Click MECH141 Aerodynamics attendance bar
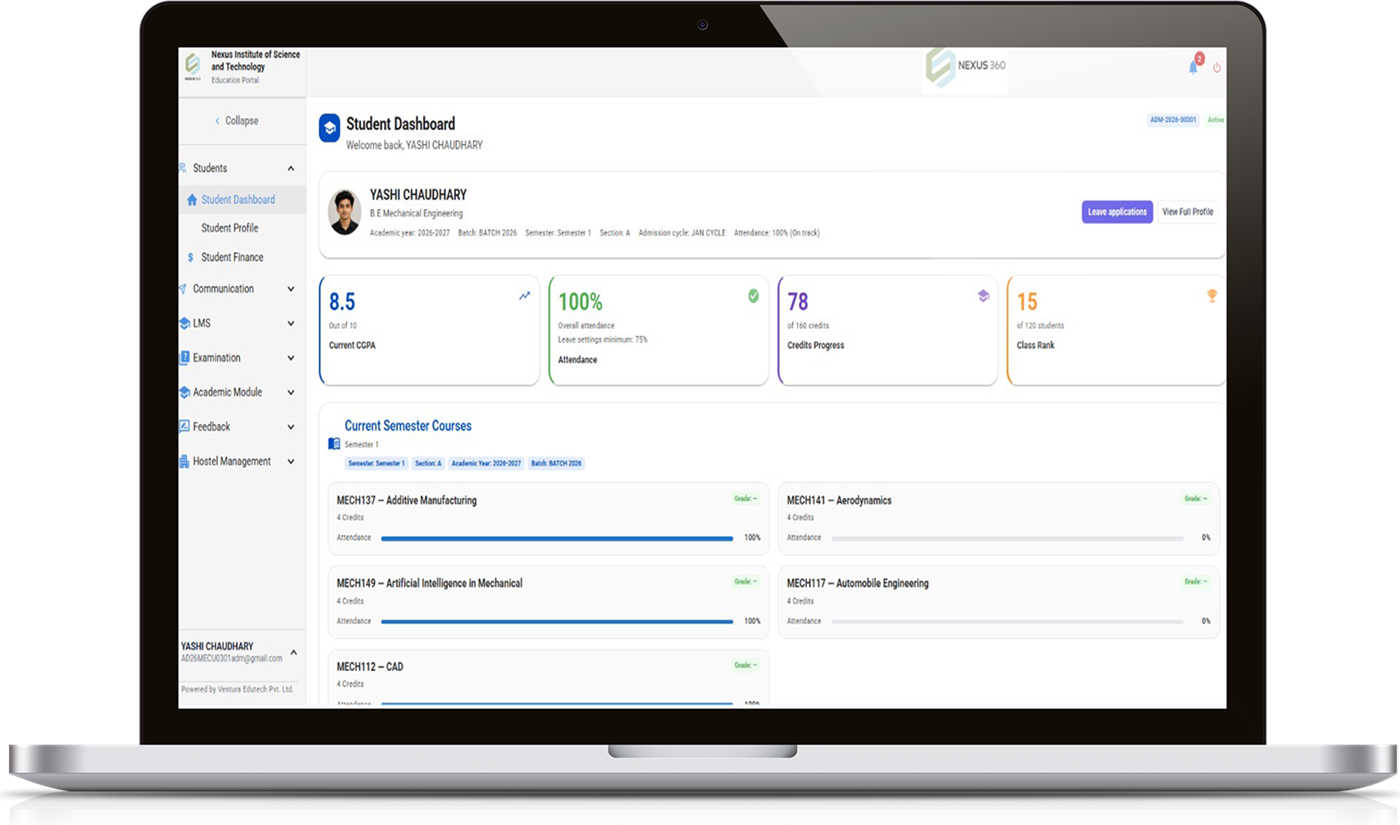 1007,538
